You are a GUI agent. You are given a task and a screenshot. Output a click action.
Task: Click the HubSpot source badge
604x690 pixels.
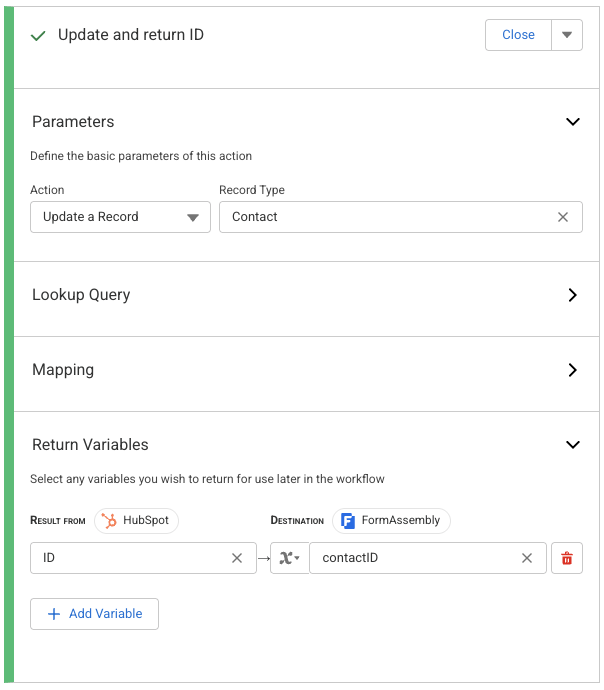137,521
